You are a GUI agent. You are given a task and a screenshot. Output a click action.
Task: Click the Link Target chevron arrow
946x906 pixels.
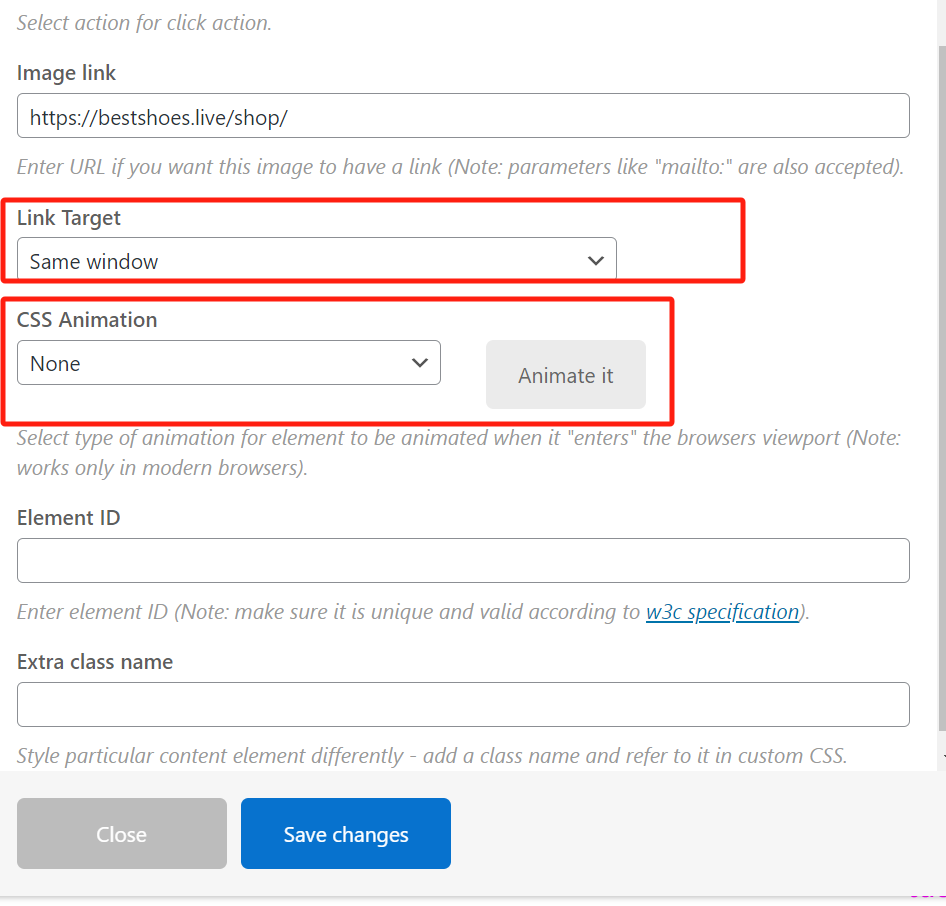(596, 261)
